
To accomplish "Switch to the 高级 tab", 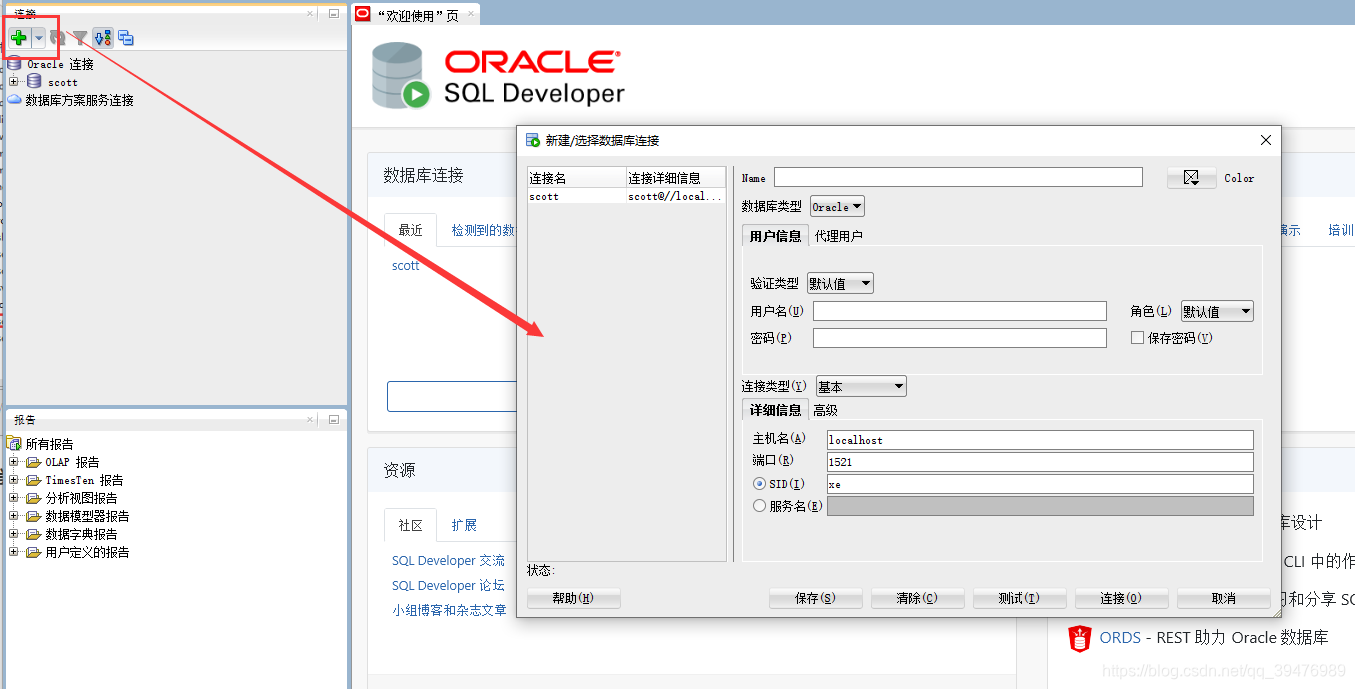I will (x=825, y=410).
